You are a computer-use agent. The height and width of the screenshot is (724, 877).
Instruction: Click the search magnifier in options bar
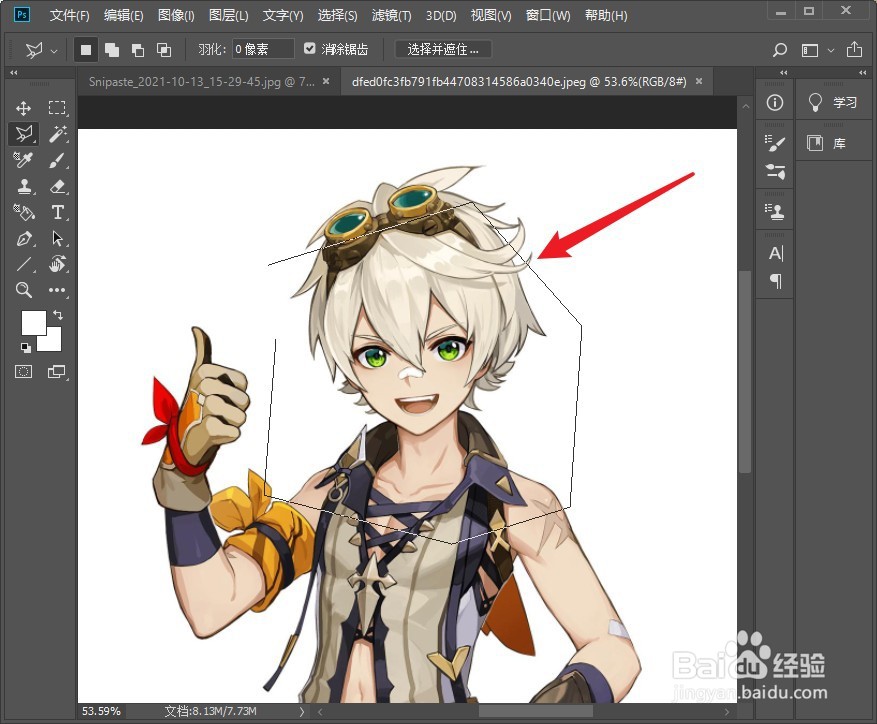(x=779, y=50)
